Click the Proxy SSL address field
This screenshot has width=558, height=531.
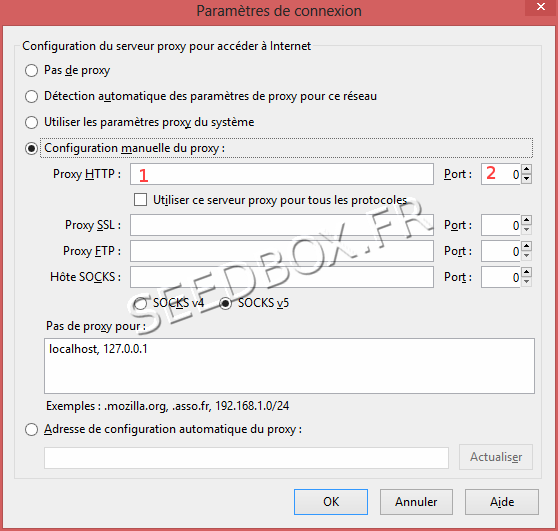pos(281,225)
